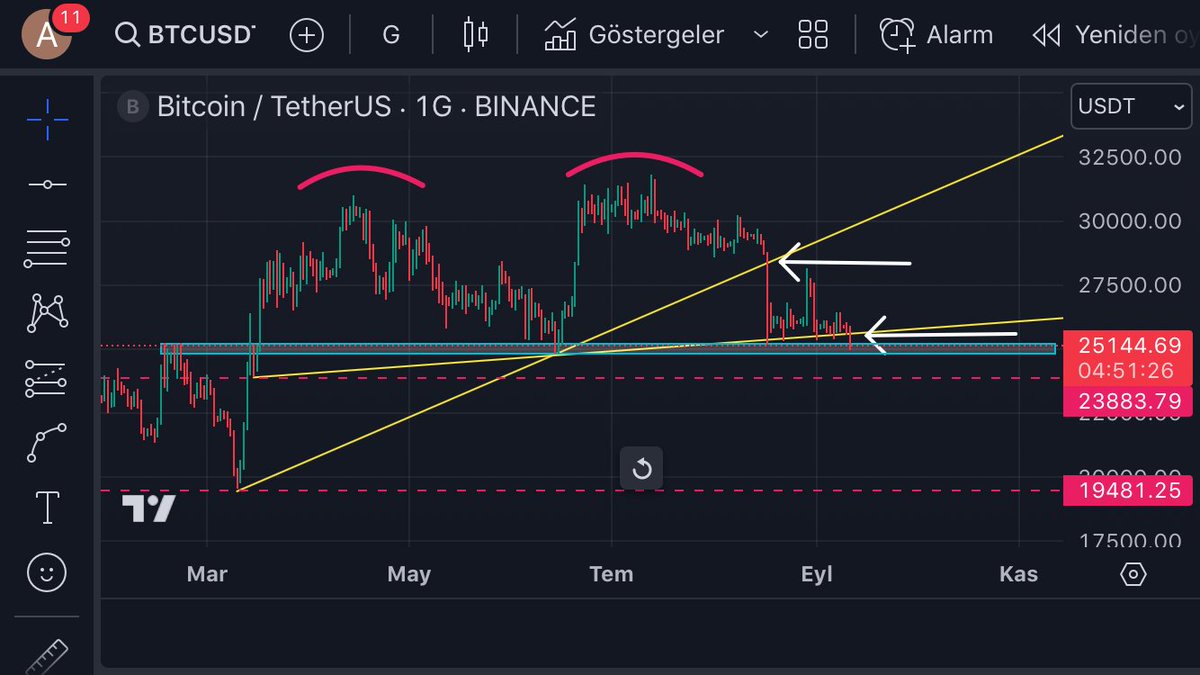Click the TradingView logo on chart

click(x=149, y=508)
